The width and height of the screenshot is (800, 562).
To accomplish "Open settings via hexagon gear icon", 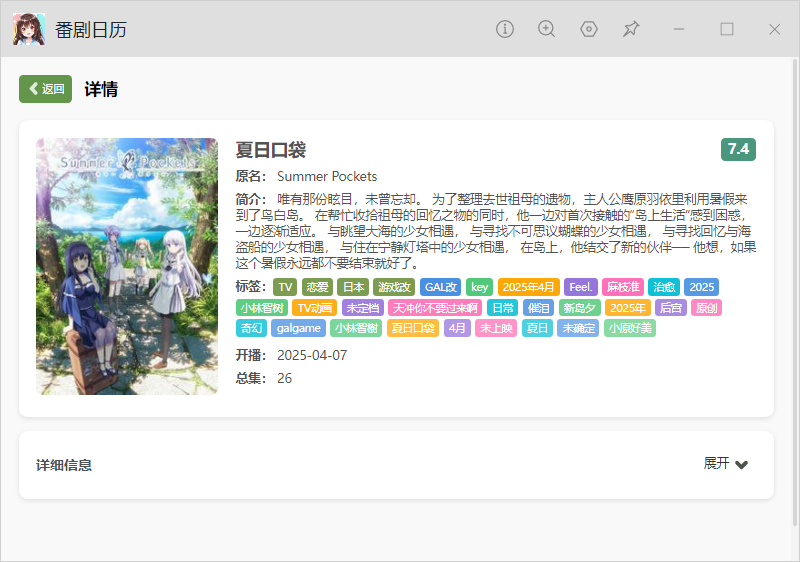I will (589, 29).
